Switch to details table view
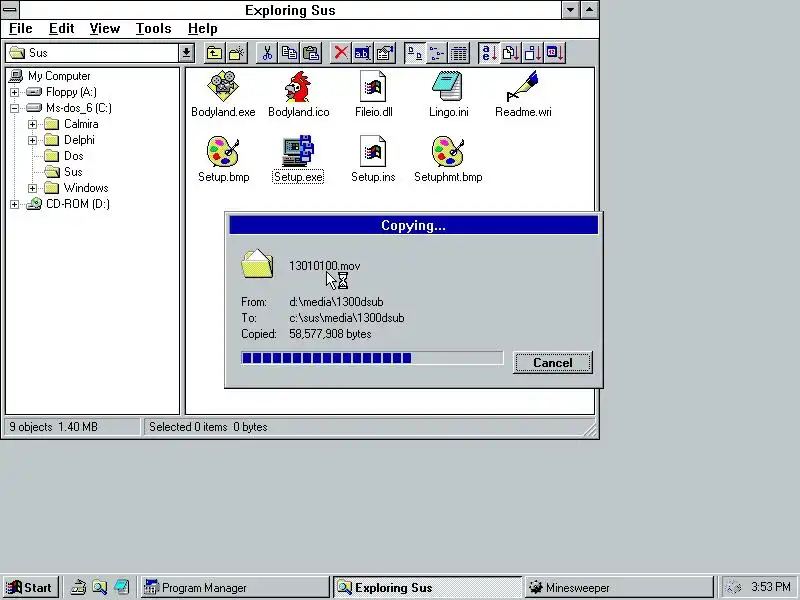This screenshot has width=800, height=600. point(459,53)
